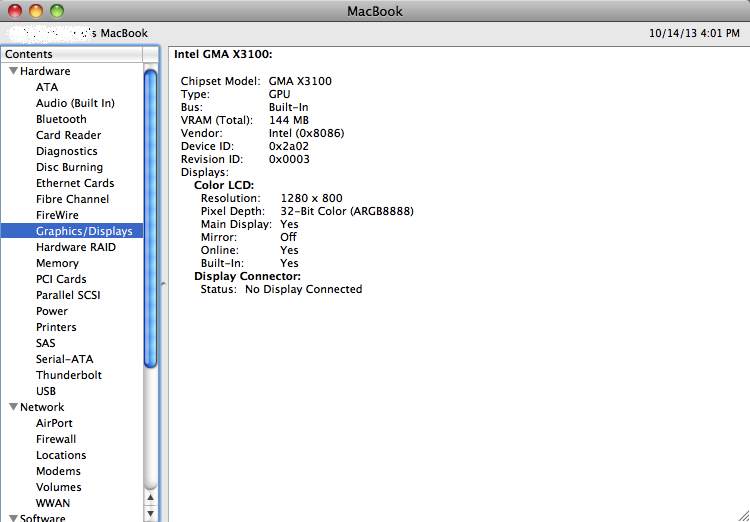The image size is (750, 522).
Task: Close the MacBook window
Action: [x=15, y=11]
